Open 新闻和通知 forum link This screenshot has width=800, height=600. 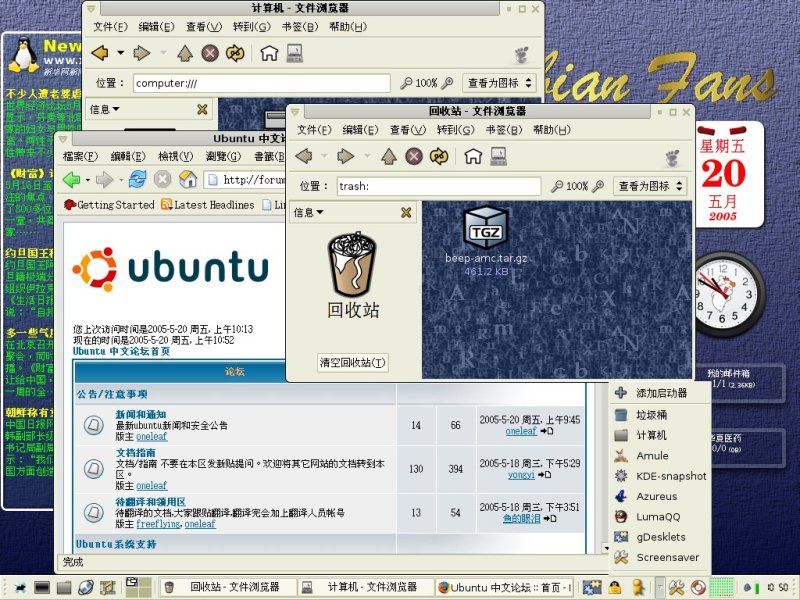141,414
